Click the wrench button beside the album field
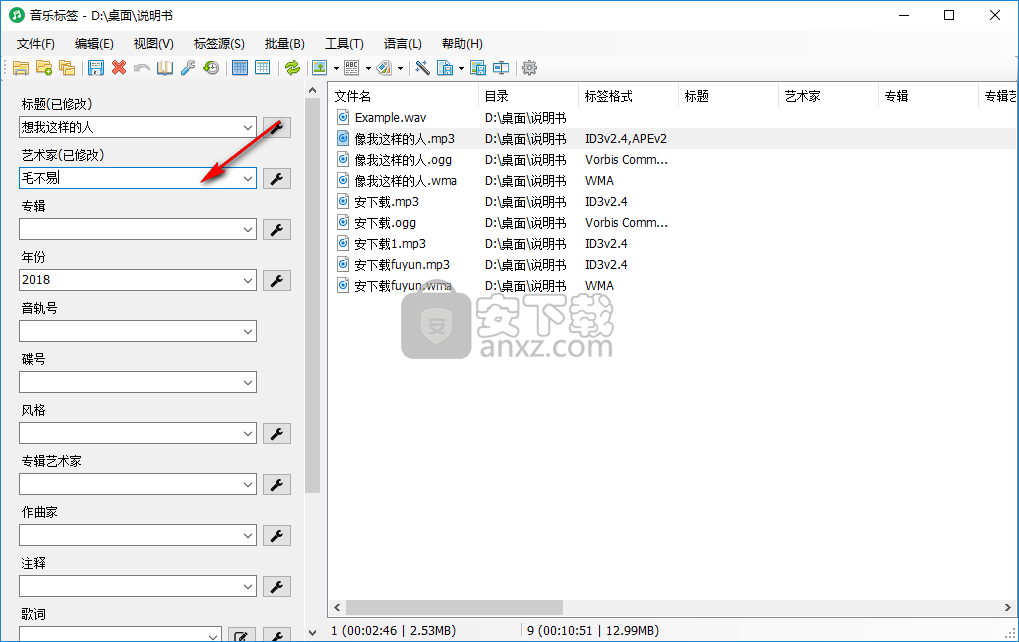 point(277,229)
